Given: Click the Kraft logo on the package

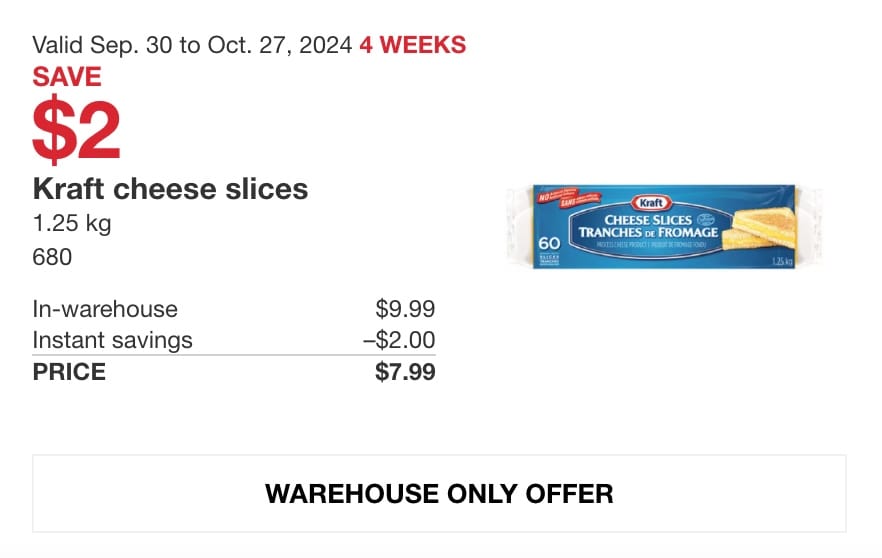Looking at the screenshot, I should click(x=651, y=202).
